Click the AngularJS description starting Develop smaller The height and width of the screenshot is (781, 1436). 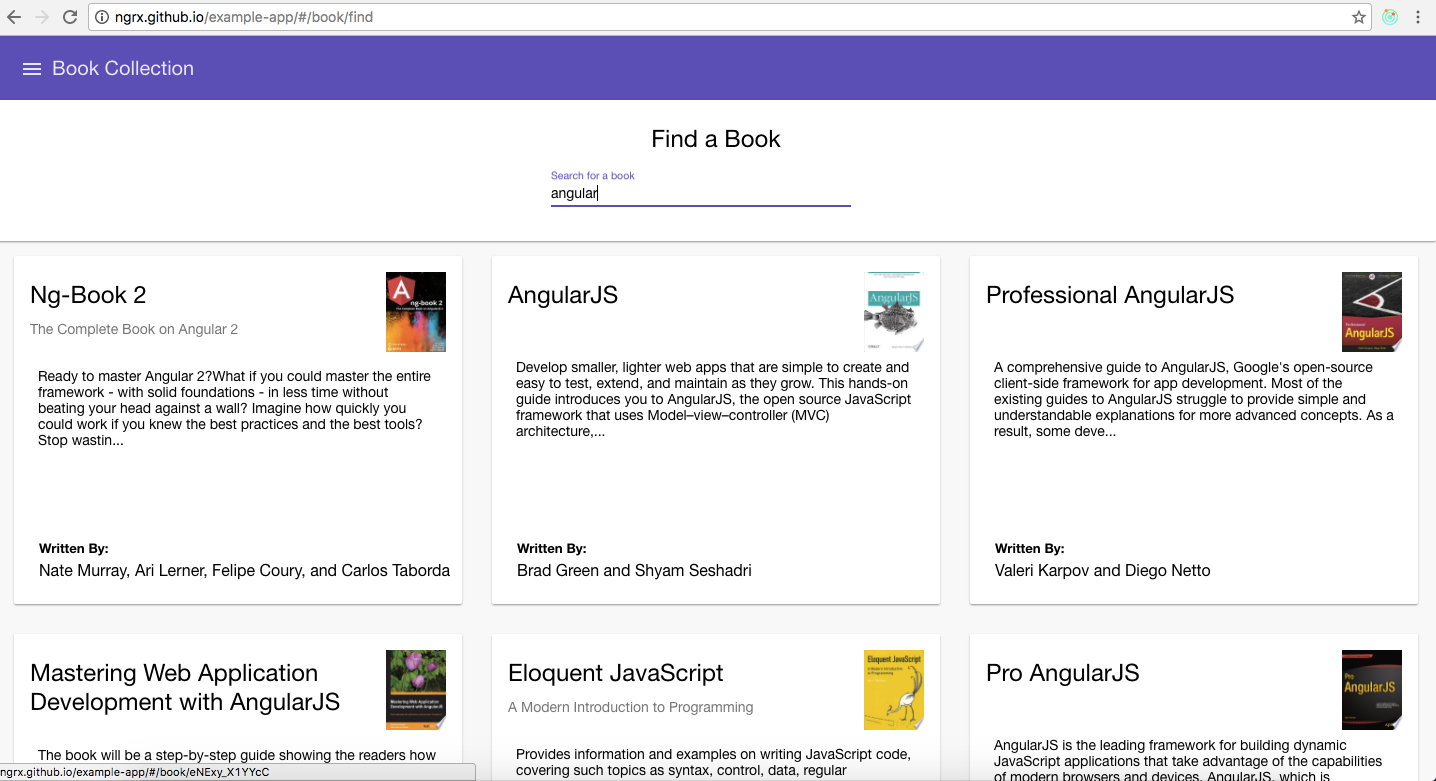[x=714, y=399]
